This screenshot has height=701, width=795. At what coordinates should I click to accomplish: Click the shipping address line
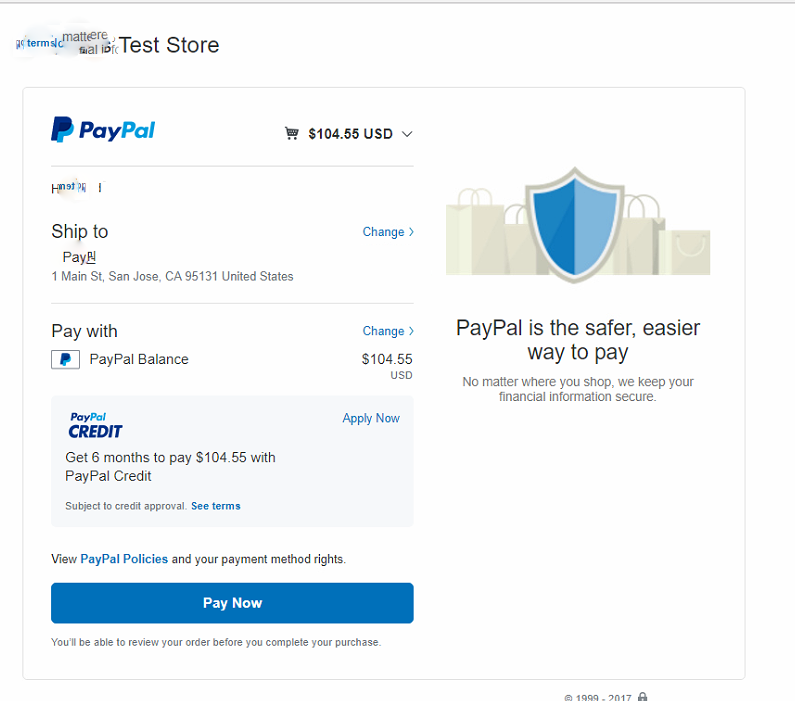click(x=172, y=276)
